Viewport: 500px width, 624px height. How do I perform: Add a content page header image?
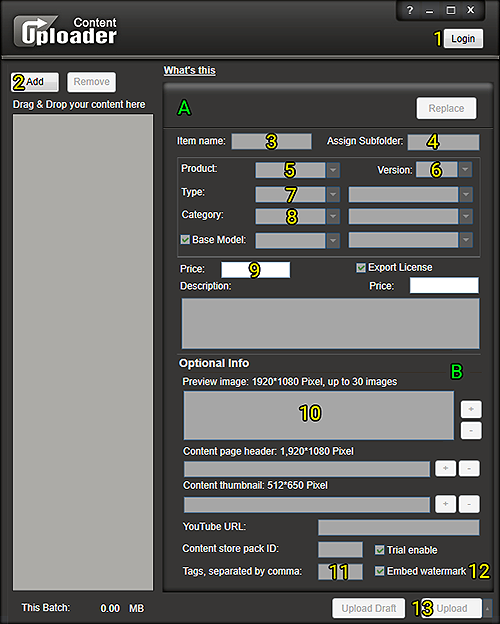tap(445, 468)
